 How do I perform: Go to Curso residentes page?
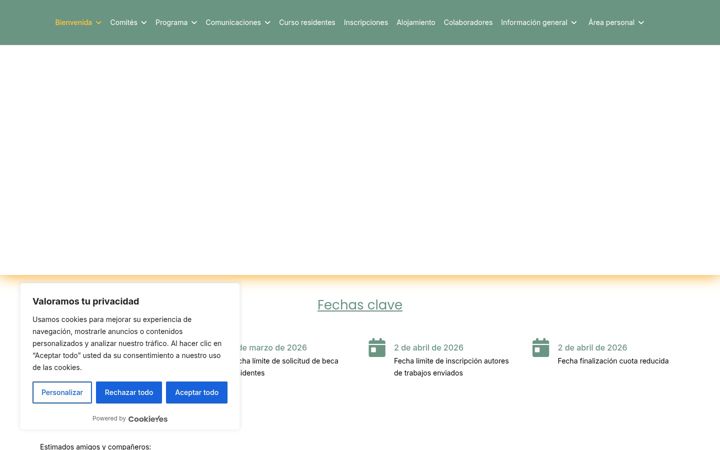click(307, 22)
